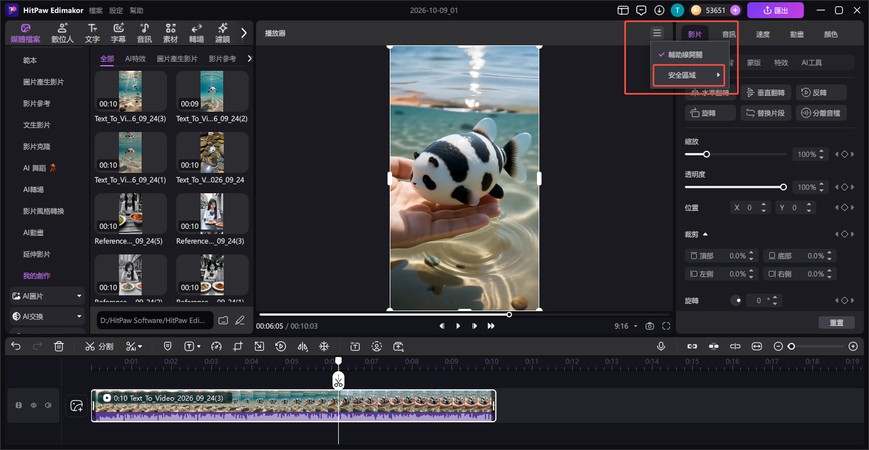
Task: Toggle the 透明度 keyframe diamond
Action: tap(844, 187)
